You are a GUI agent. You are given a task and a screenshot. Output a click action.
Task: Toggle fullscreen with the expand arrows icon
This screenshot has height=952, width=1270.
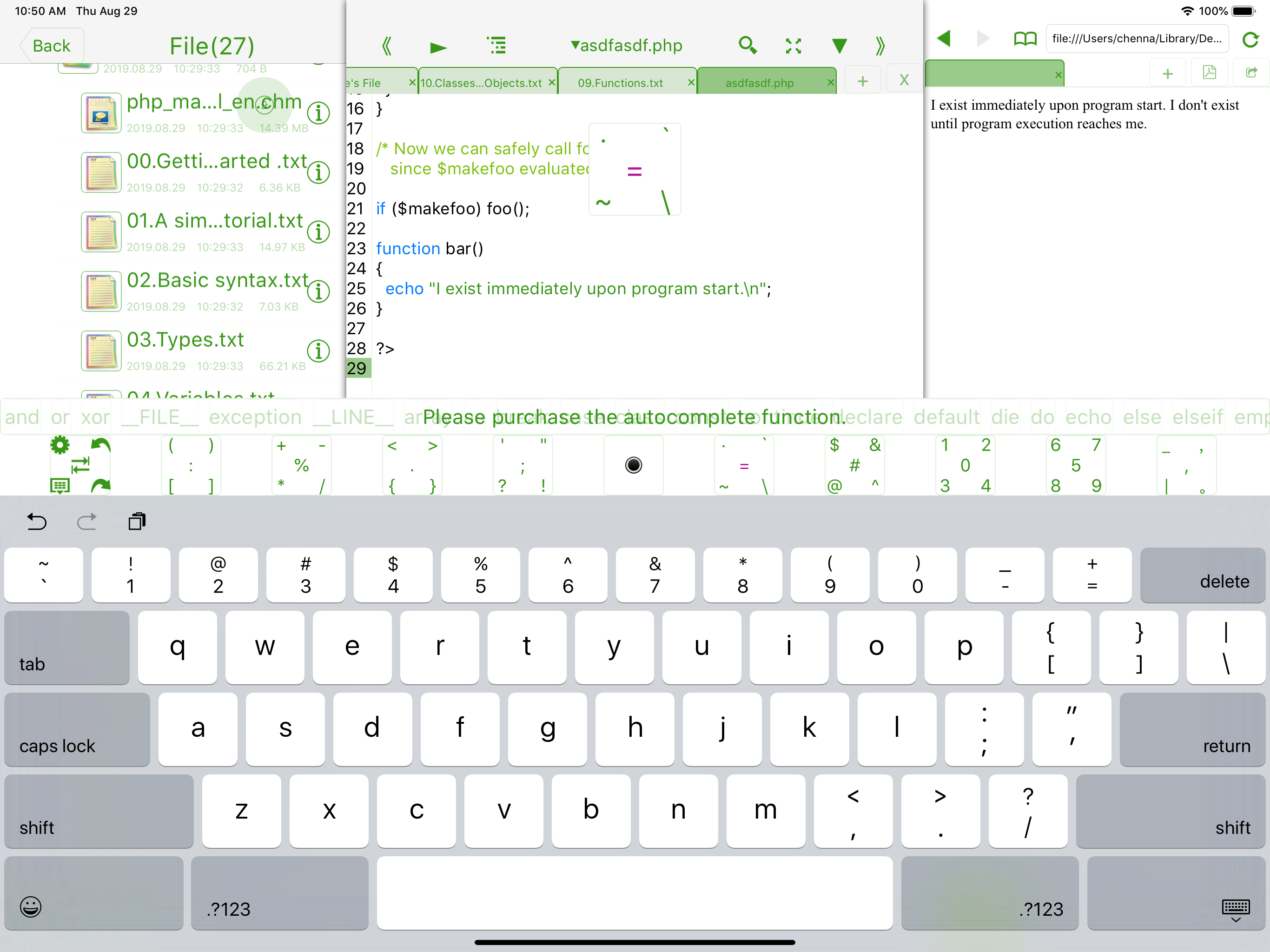click(x=793, y=46)
